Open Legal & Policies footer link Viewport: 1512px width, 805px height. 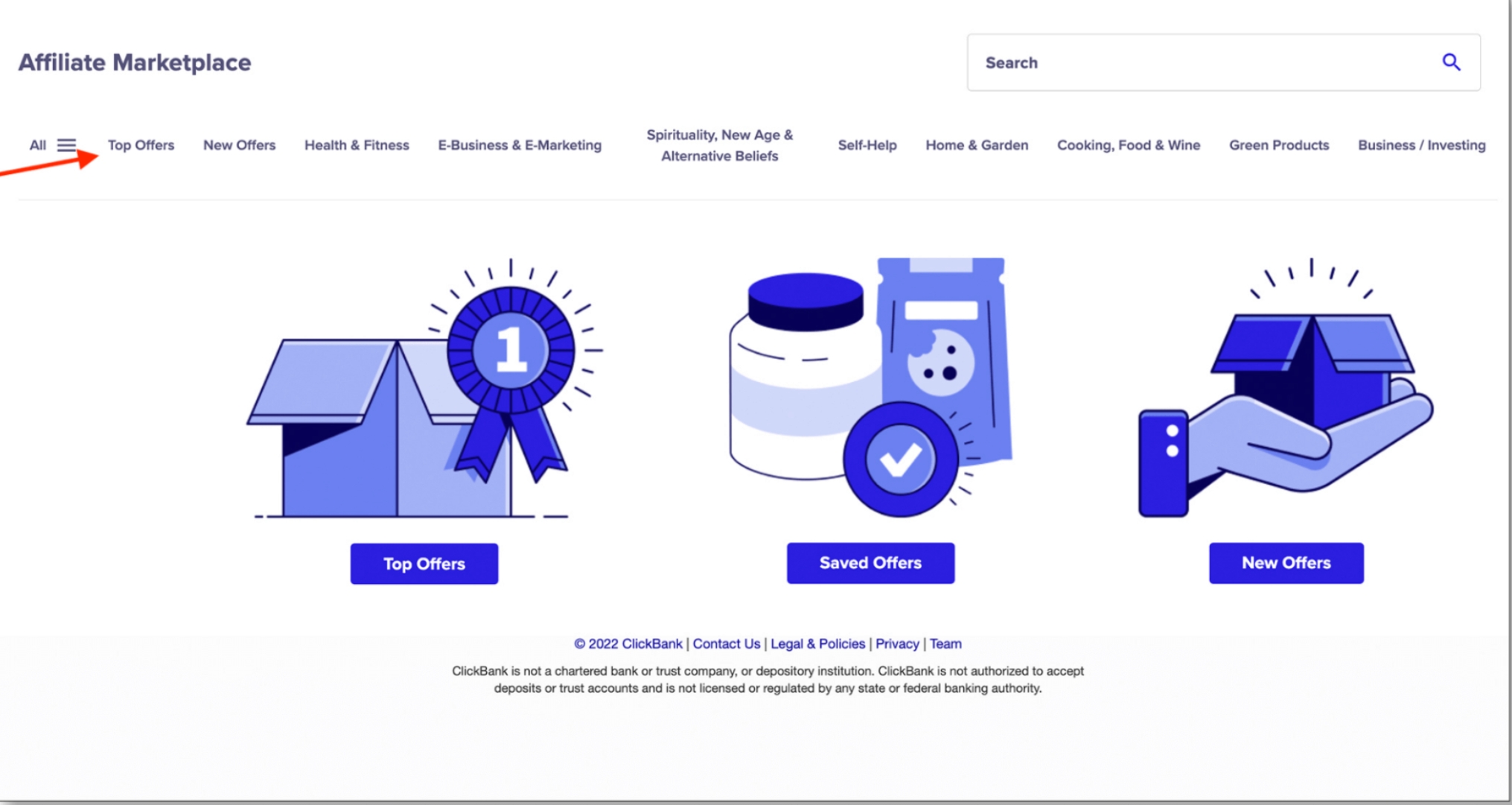(x=817, y=643)
